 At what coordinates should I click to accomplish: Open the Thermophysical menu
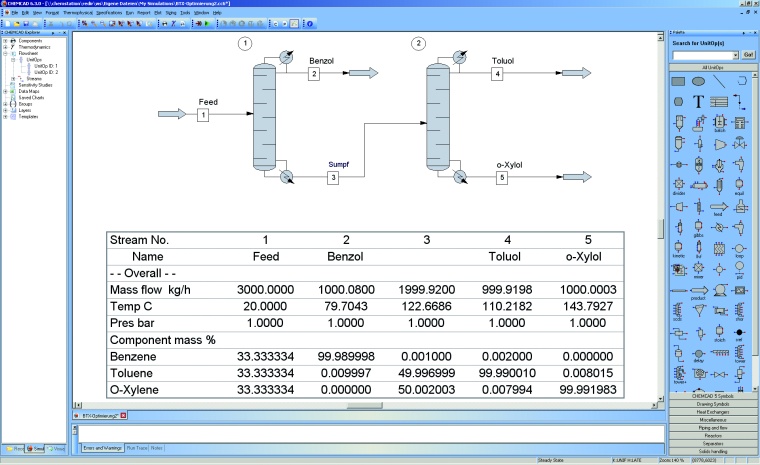point(78,13)
